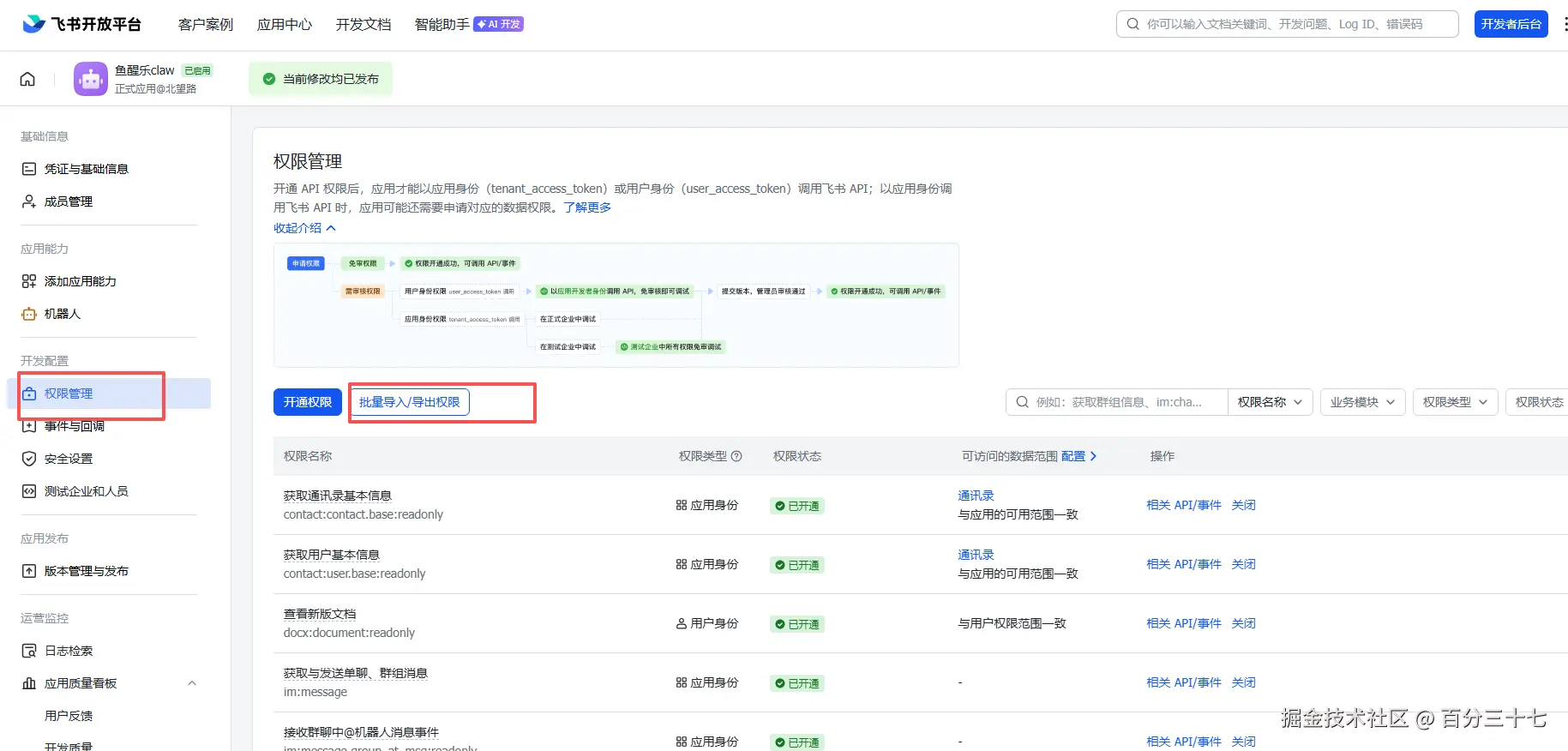Click 已开通 status for 获取通讯录基本信息
The width and height of the screenshot is (1568, 751).
coord(797,506)
